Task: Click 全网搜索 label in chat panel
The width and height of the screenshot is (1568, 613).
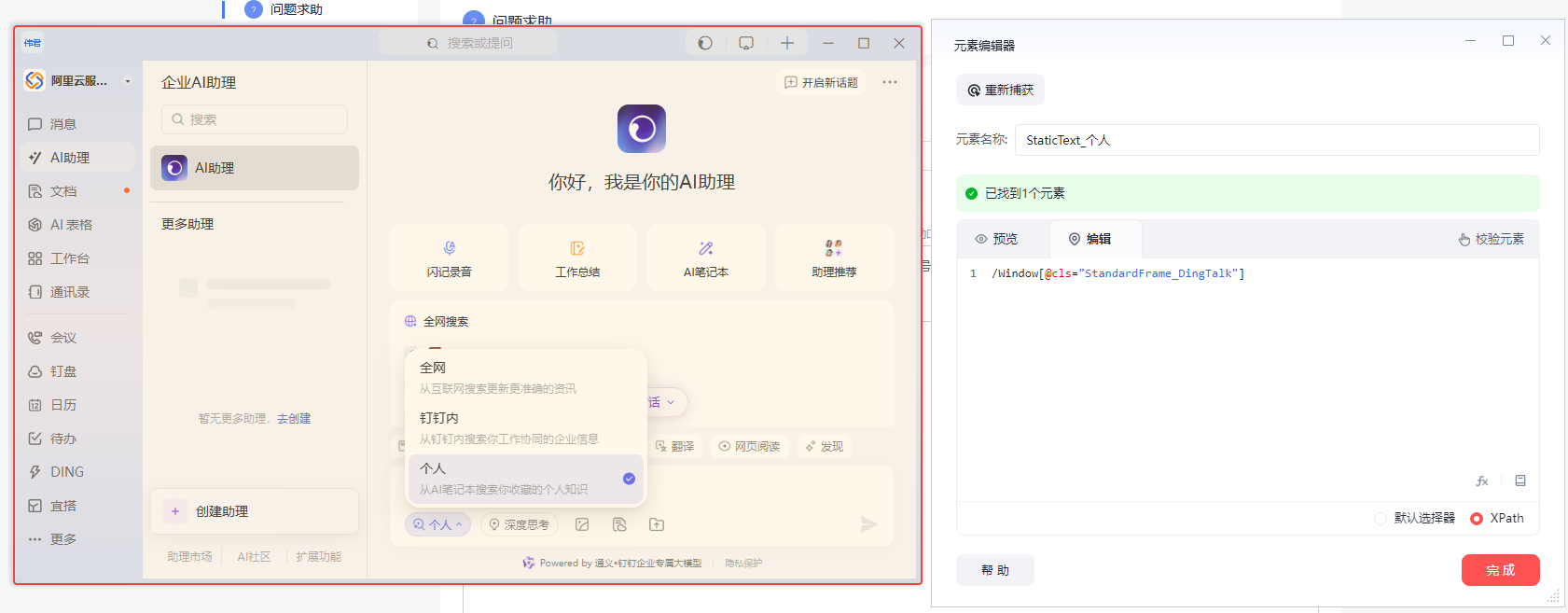Action: (446, 322)
